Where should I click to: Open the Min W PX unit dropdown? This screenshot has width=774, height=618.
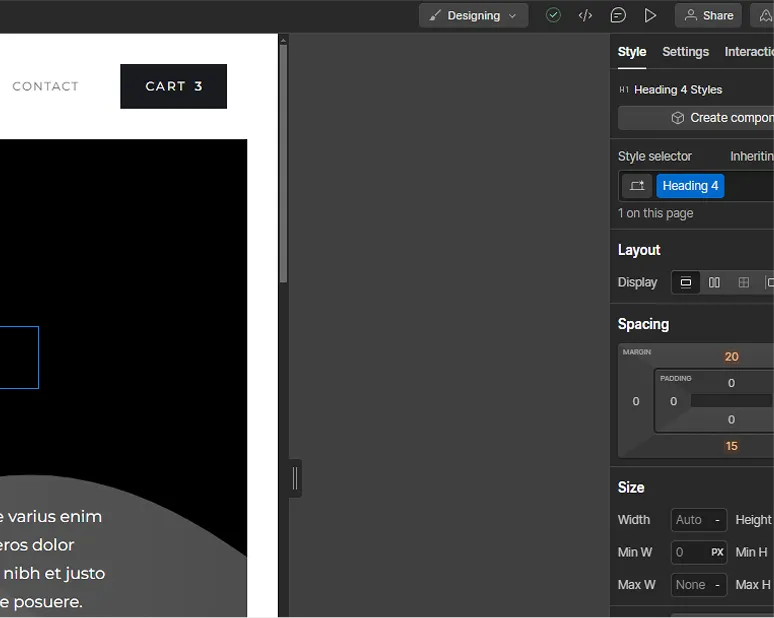pyautogui.click(x=717, y=552)
